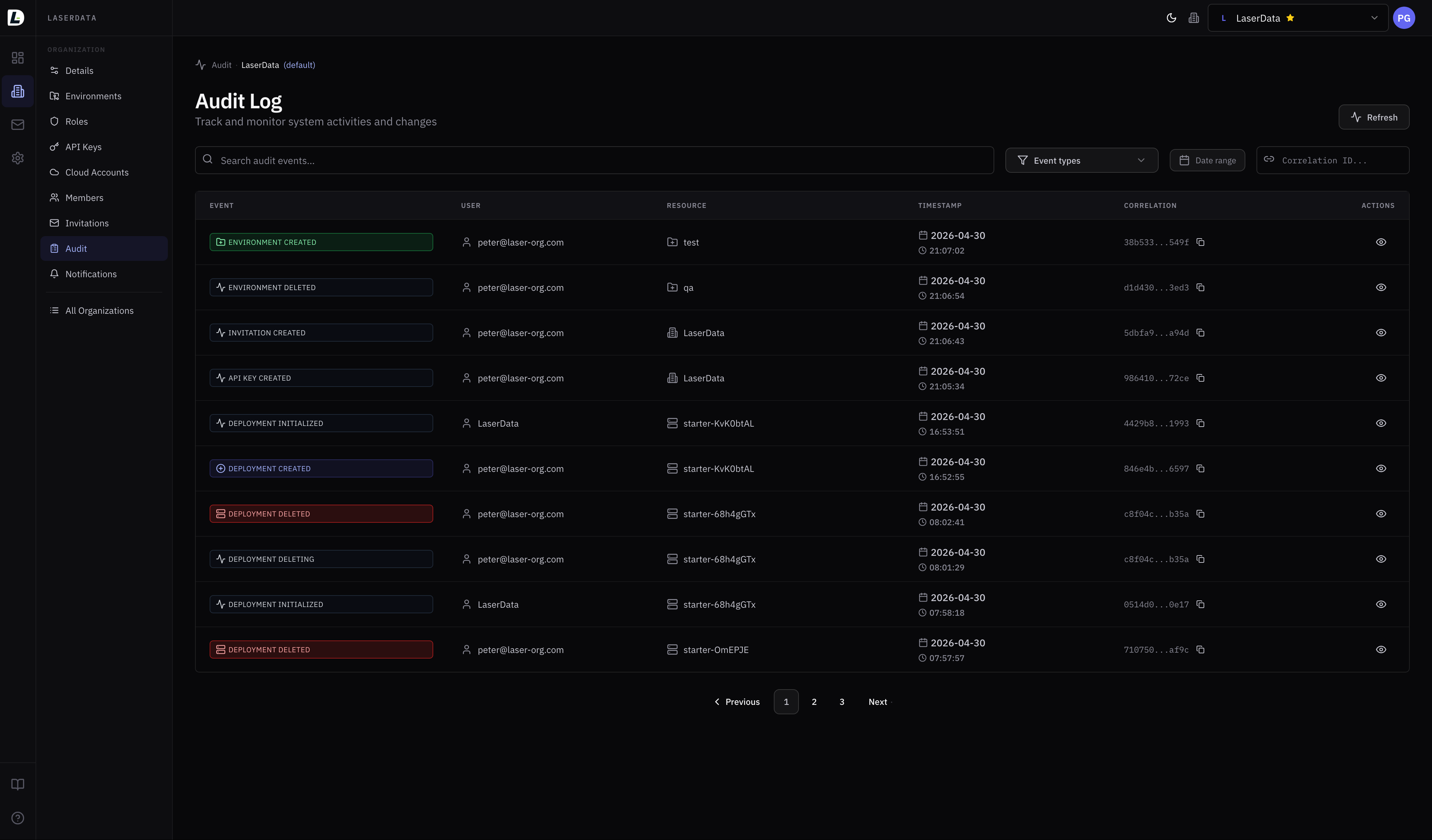Copy correlation ID 38b533...549f
The width and height of the screenshot is (1432, 840).
click(1200, 242)
